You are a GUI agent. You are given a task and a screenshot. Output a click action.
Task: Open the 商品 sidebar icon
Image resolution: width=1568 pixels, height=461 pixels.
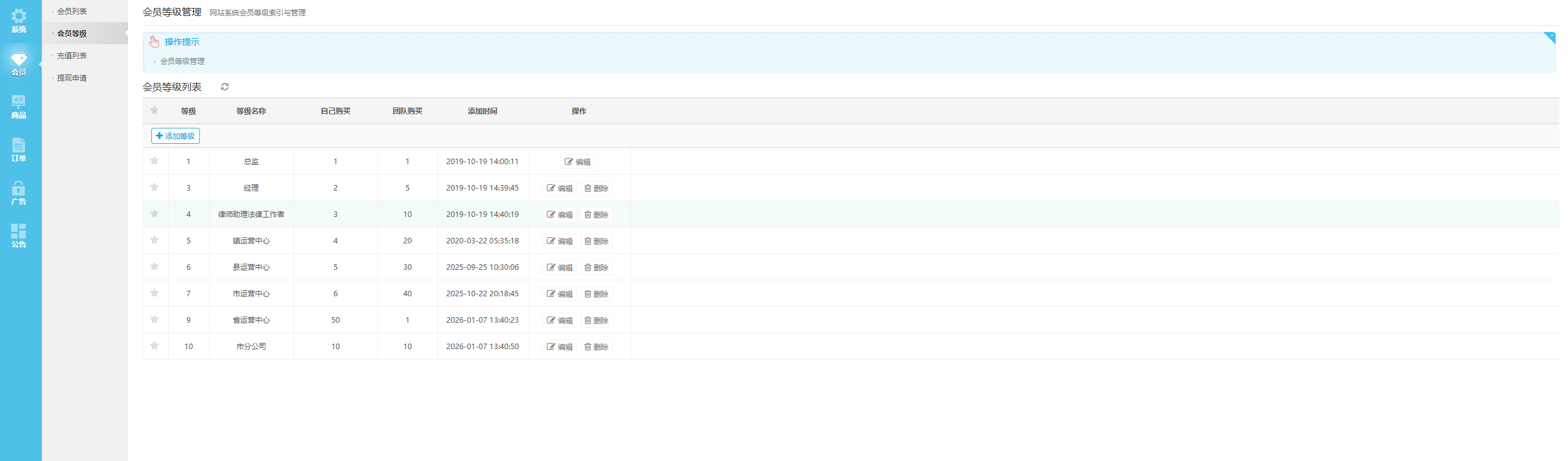[19, 103]
